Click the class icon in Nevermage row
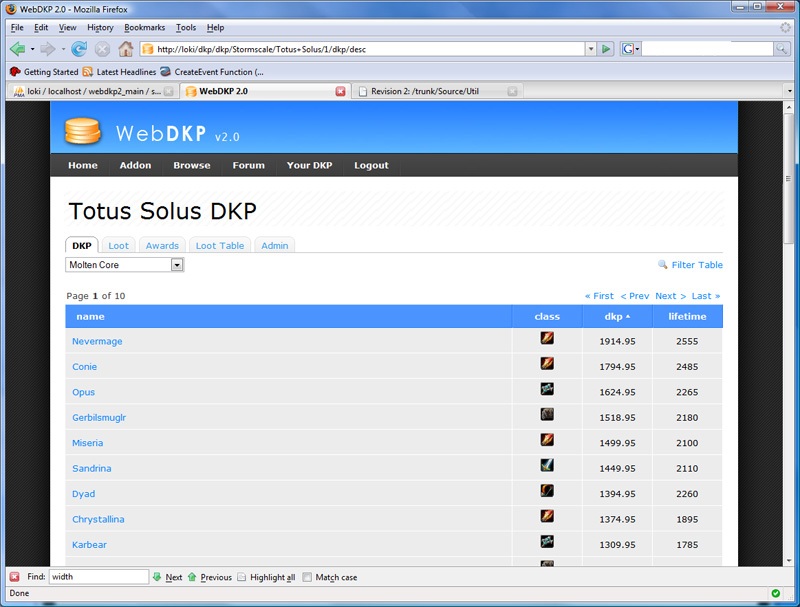Viewport: 800px width, 607px height. coord(547,339)
